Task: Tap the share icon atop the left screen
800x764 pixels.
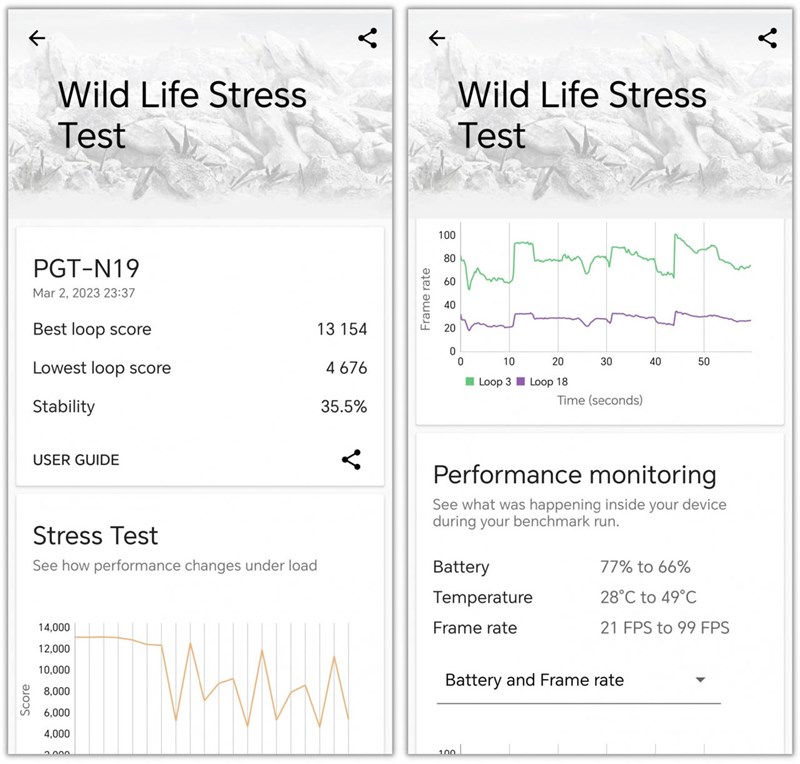Action: pyautogui.click(x=367, y=39)
